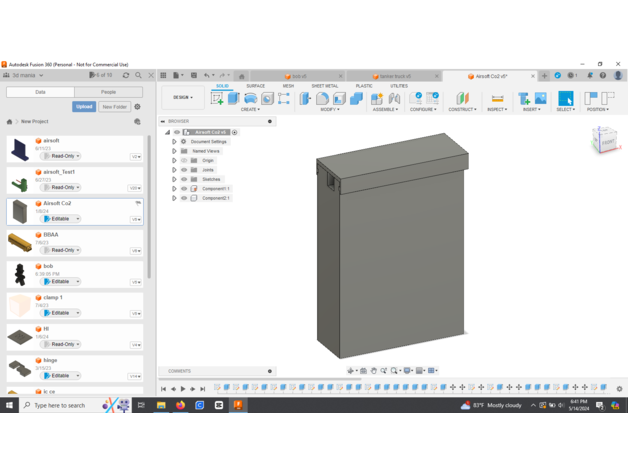Open Firefox from the Windows taskbar
The width and height of the screenshot is (628, 472).
180,405
